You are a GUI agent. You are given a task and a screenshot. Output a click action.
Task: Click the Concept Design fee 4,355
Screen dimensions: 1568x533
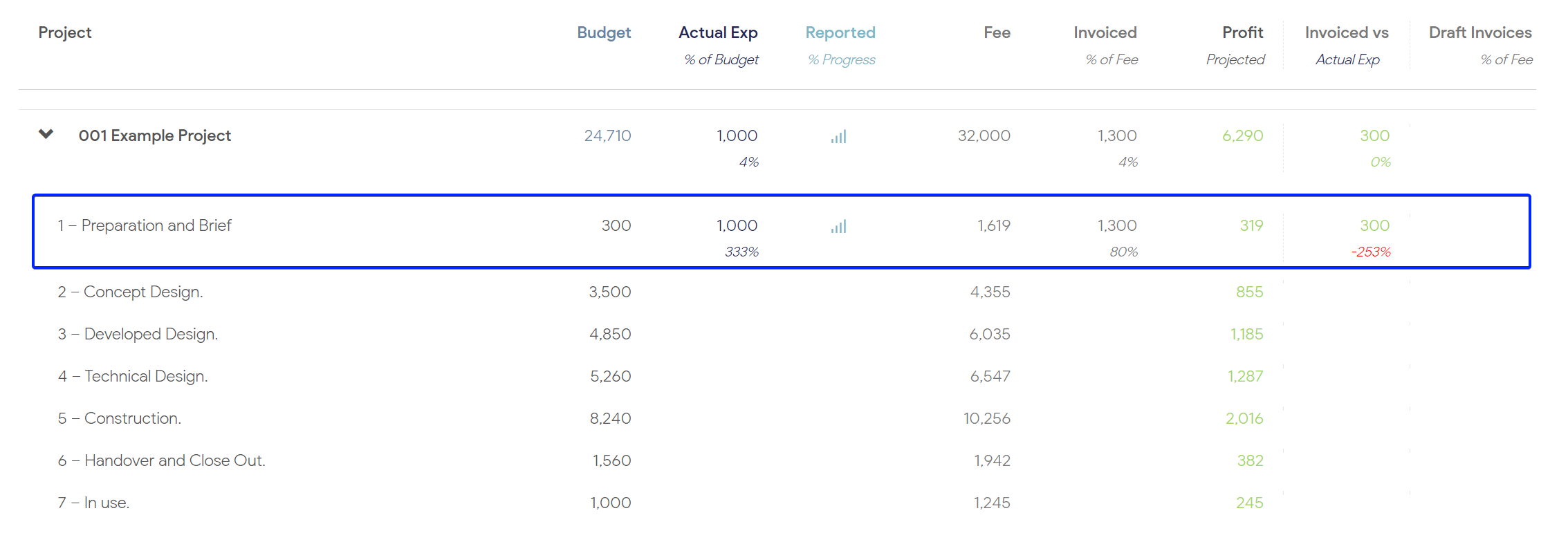click(990, 292)
